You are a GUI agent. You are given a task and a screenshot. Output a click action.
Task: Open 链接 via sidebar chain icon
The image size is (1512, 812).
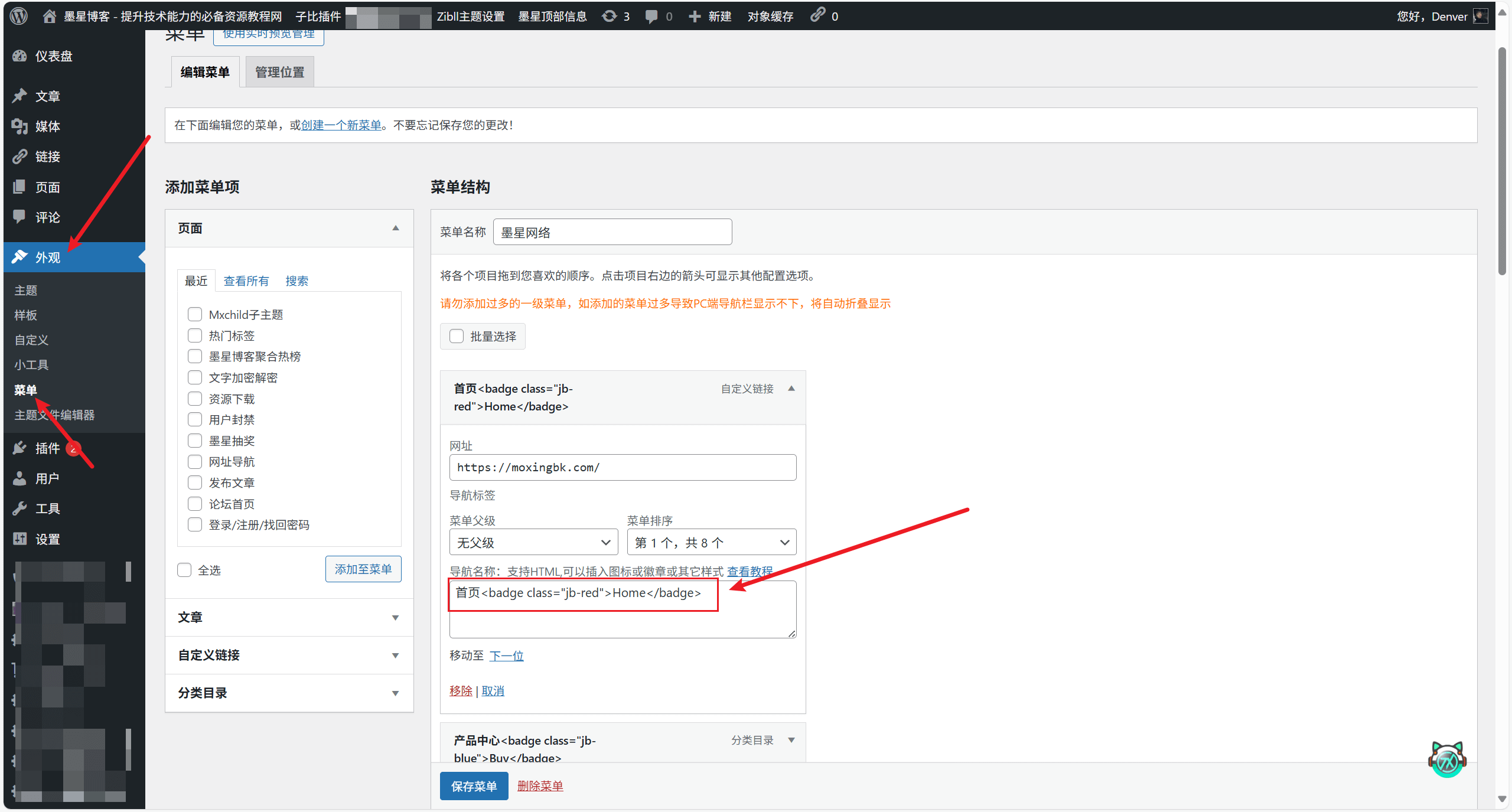pos(19,156)
